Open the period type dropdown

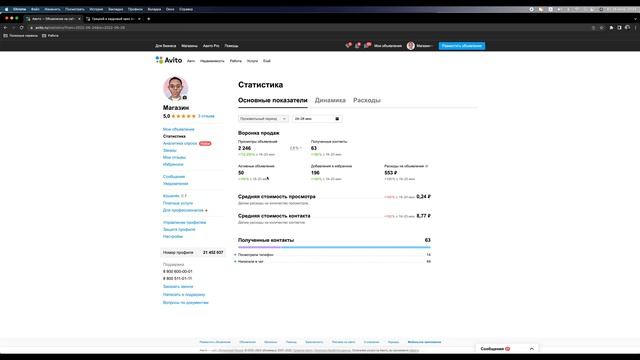(x=263, y=119)
